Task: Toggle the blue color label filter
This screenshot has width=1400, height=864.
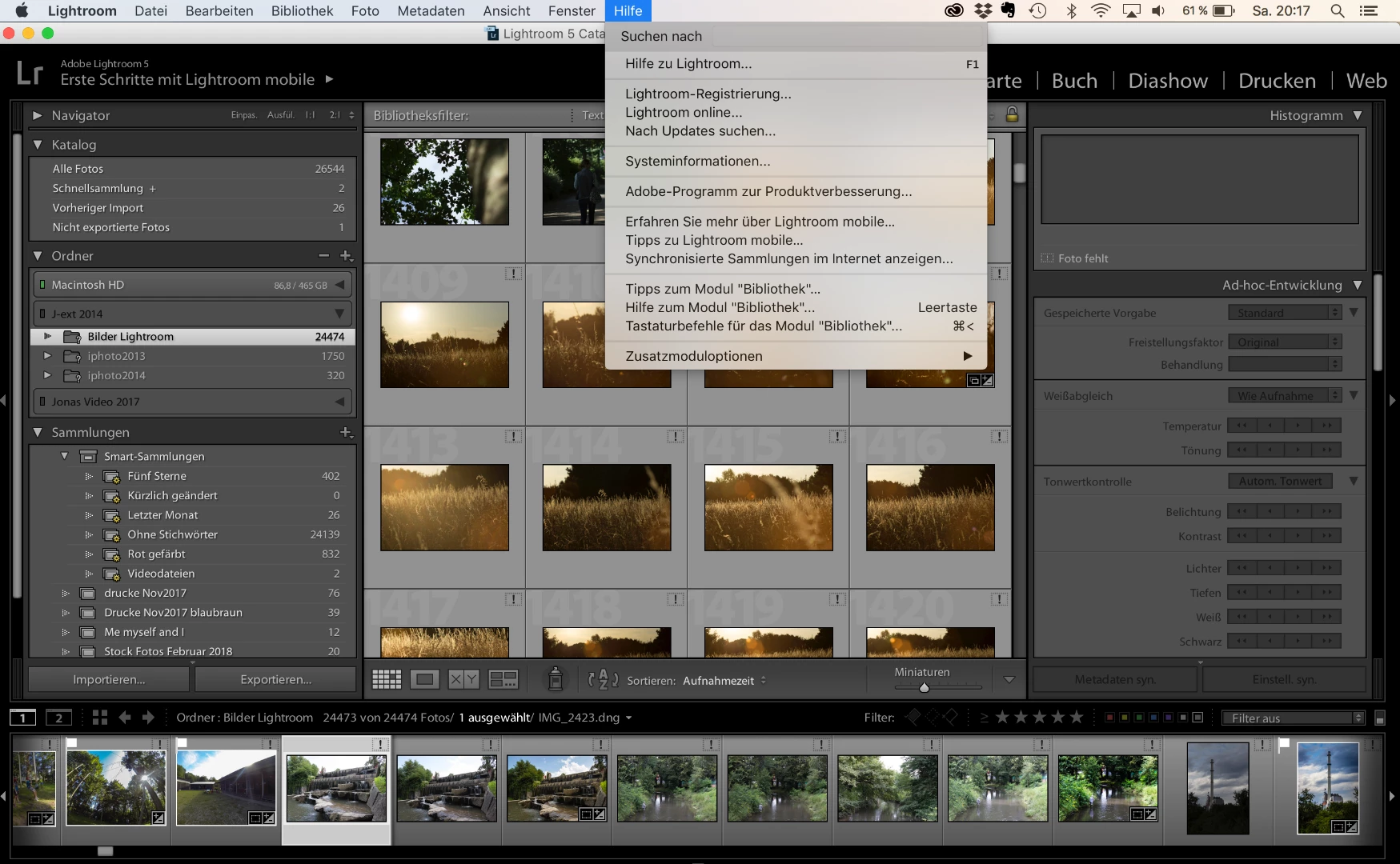Action: pos(1153,718)
